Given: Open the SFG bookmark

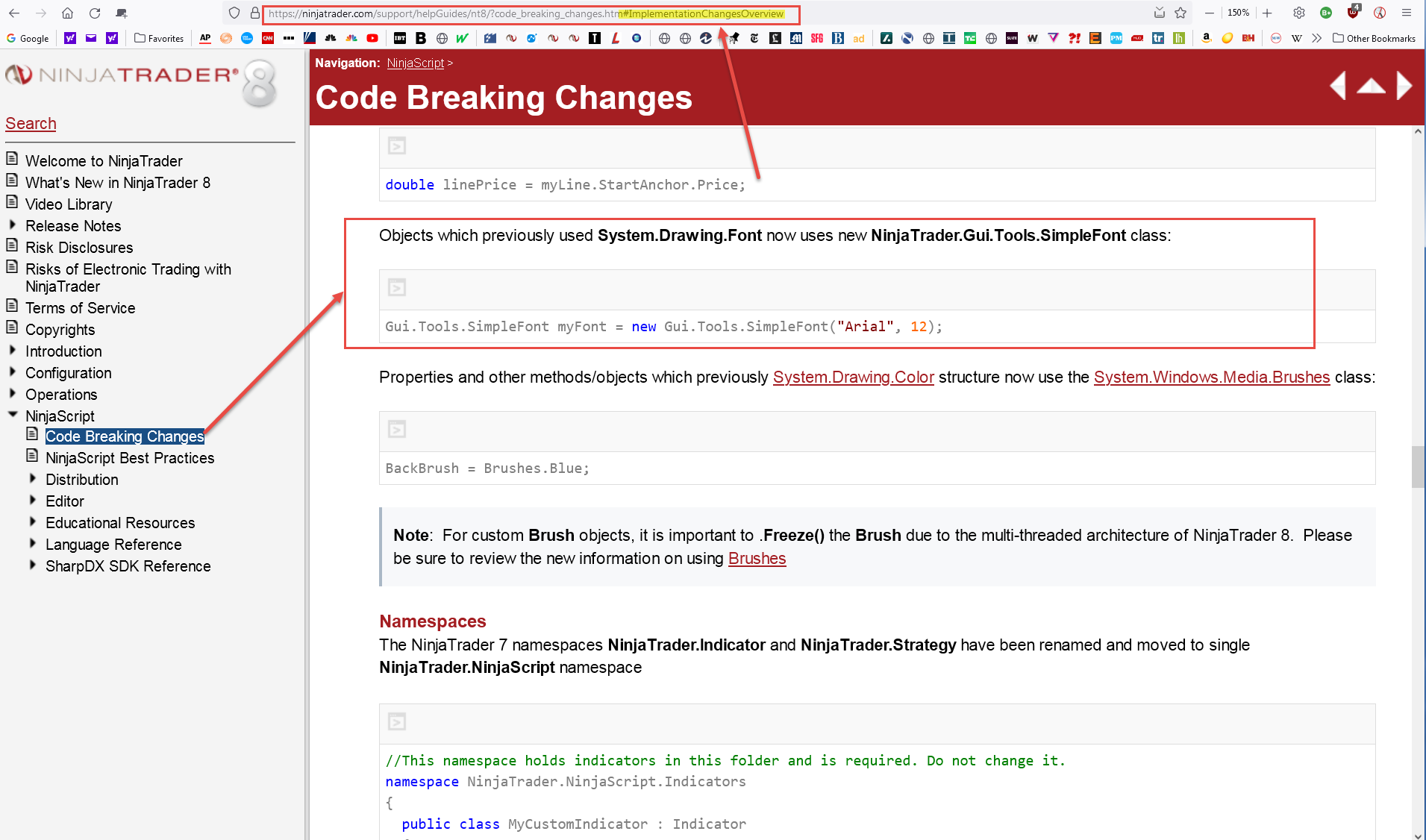Looking at the screenshot, I should pos(817,38).
